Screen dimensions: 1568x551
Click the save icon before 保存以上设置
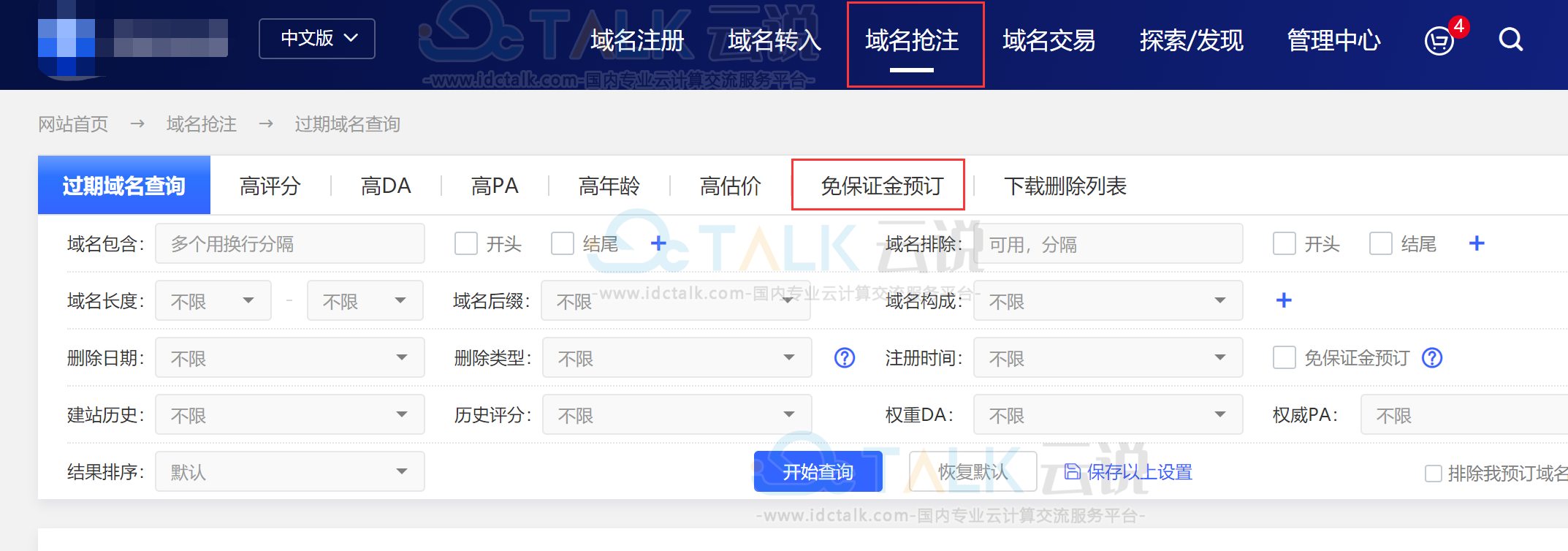click(1072, 472)
